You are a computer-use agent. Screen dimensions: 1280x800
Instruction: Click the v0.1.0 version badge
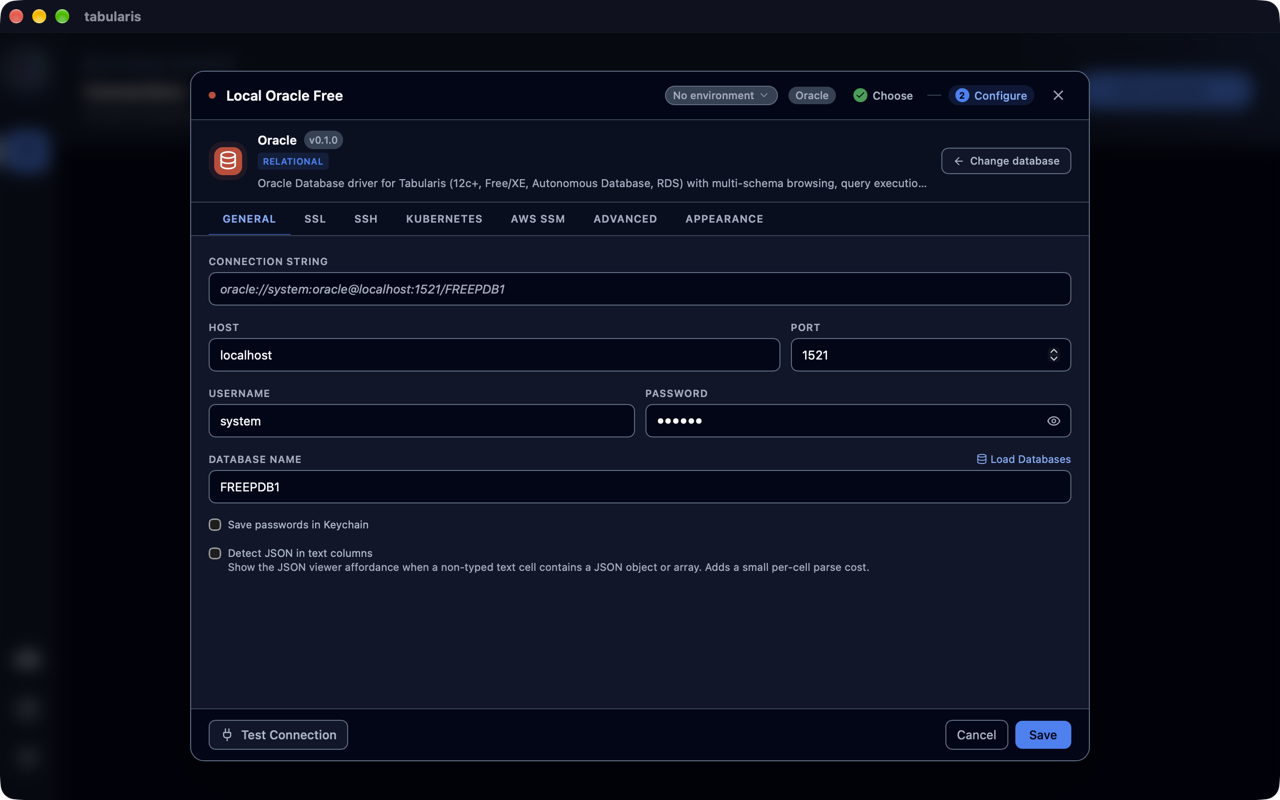pyautogui.click(x=323, y=140)
